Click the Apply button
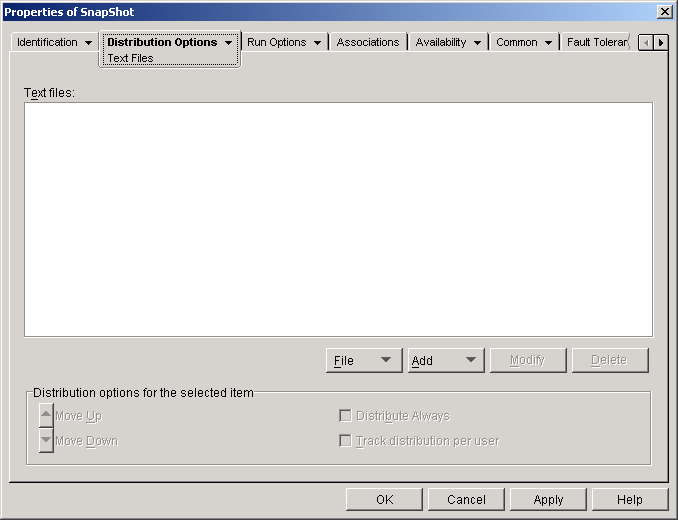Screen dimensions: 678x520 pos(548,500)
